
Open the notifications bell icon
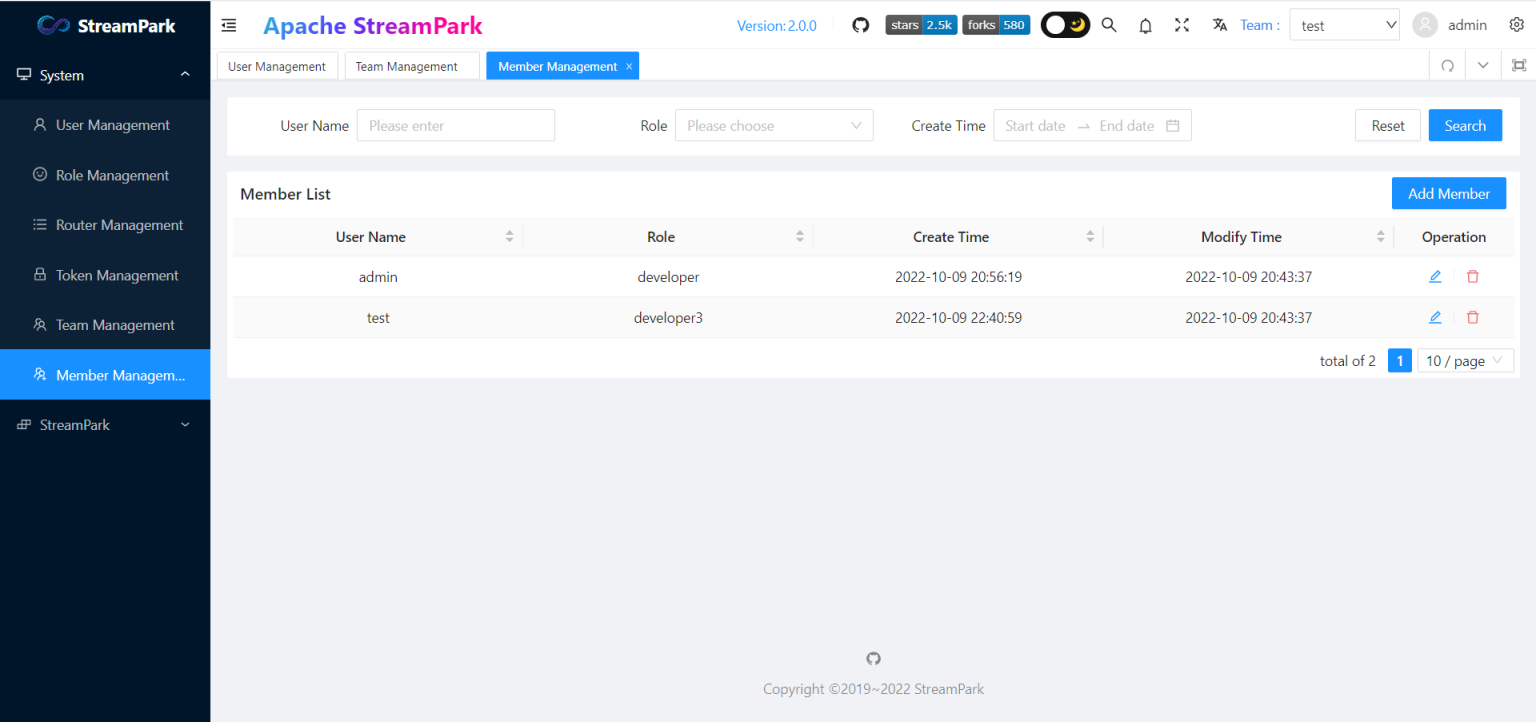click(x=1146, y=26)
